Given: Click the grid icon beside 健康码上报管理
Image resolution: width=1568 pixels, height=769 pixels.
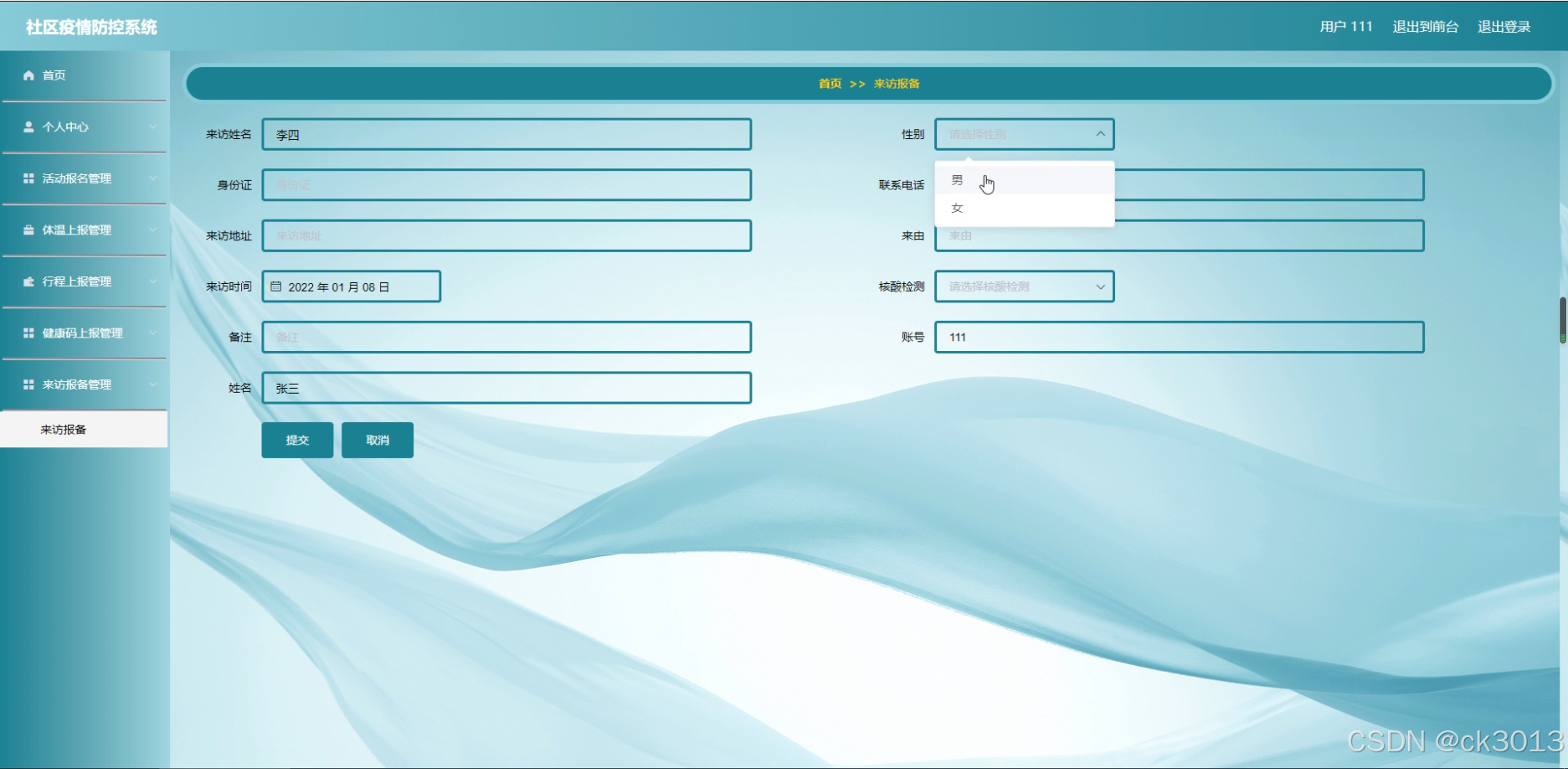Looking at the screenshot, I should 28,333.
